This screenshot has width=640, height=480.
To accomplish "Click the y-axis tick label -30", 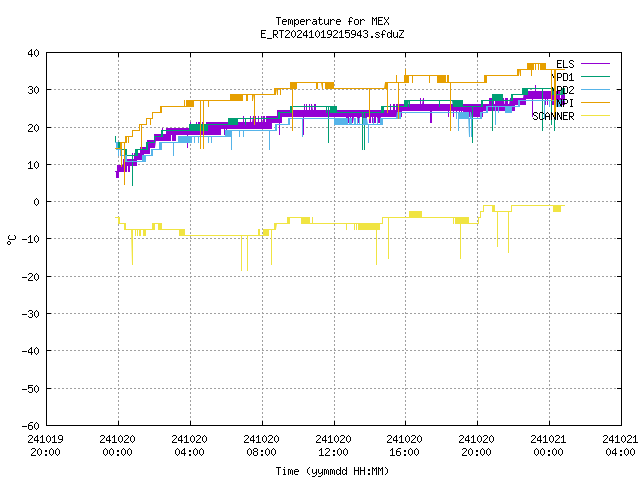I will pos(31,314).
